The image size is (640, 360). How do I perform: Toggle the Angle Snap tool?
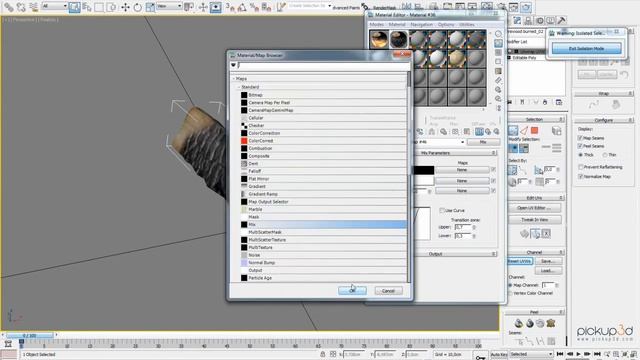tap(242, 7)
